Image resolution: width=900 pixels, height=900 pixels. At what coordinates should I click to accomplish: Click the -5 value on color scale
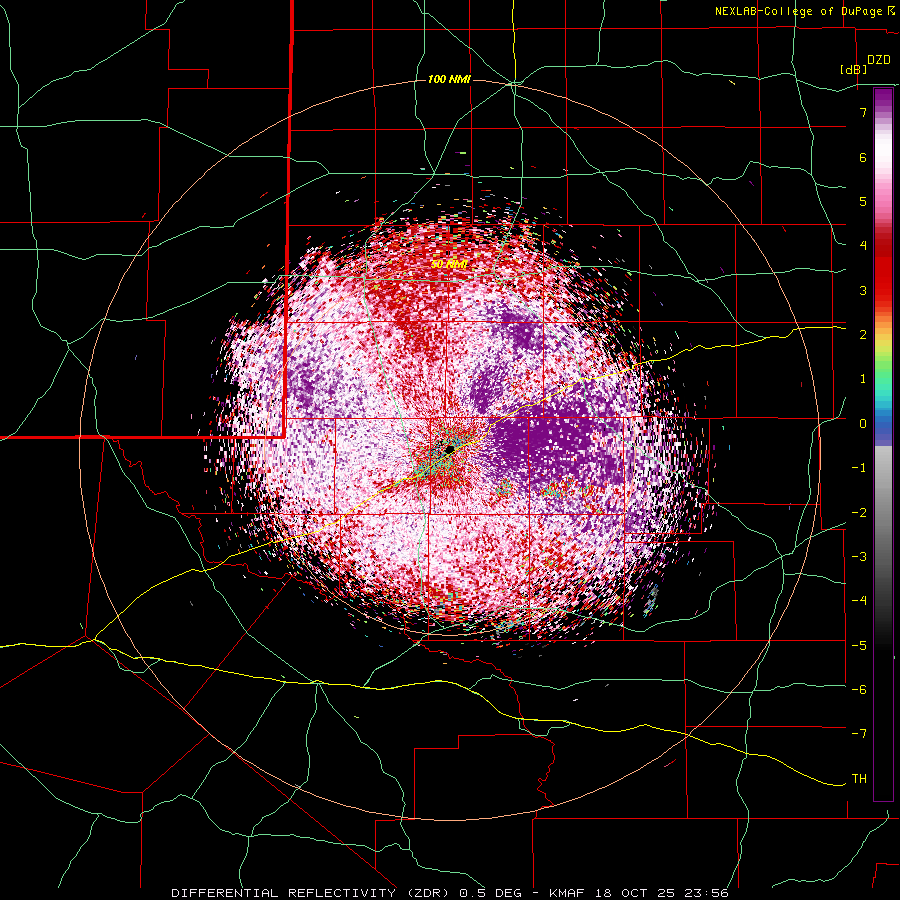pyautogui.click(x=859, y=646)
